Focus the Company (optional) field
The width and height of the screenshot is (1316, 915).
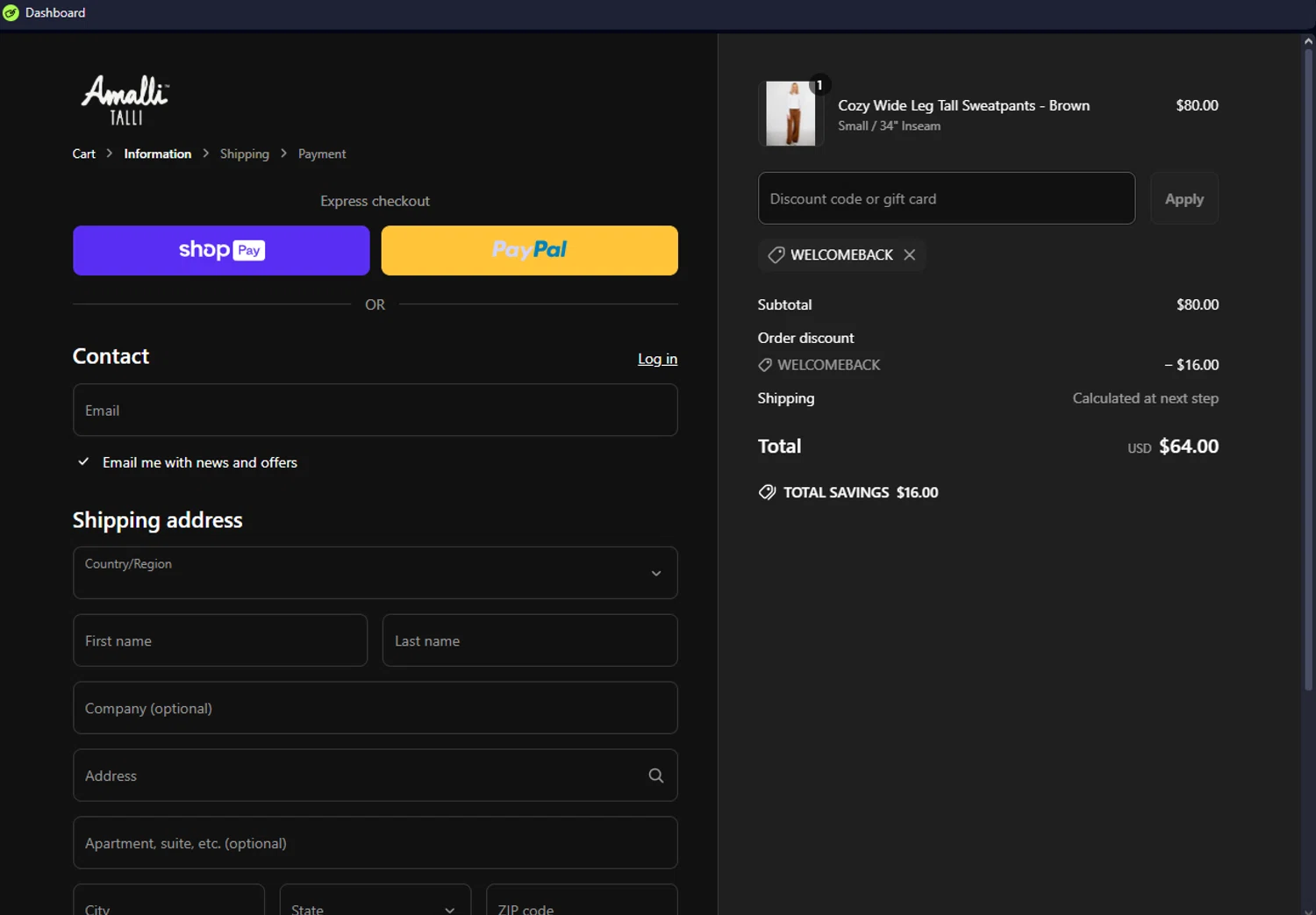click(375, 708)
